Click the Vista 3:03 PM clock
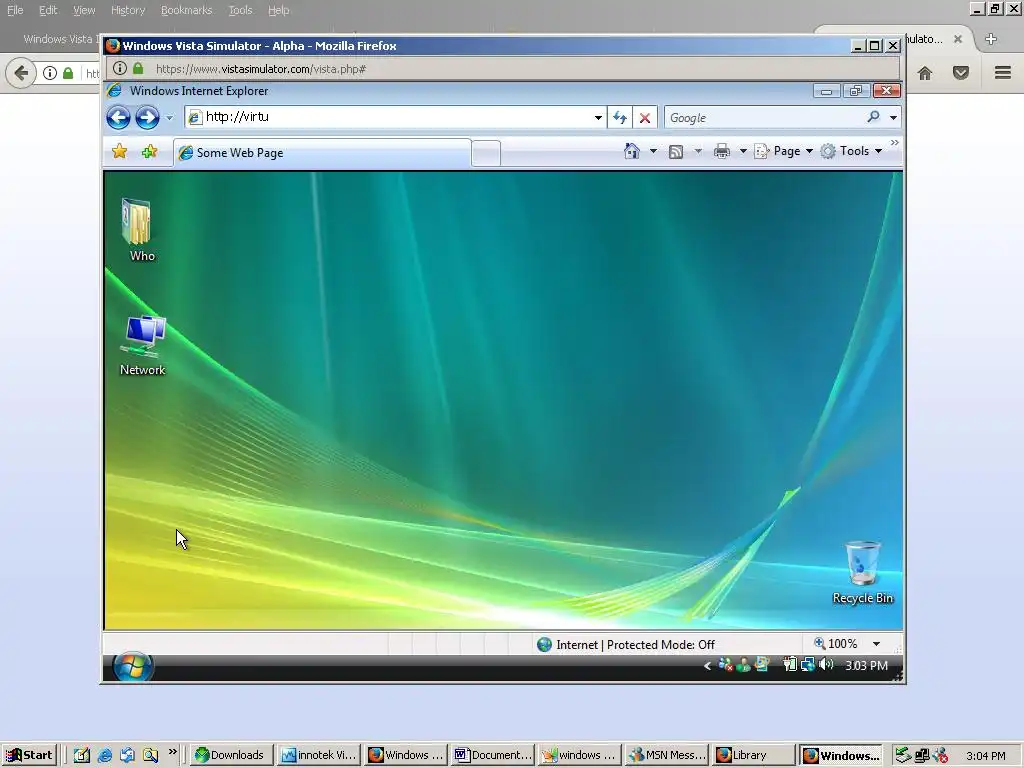1024x768 pixels. pyautogui.click(x=866, y=665)
